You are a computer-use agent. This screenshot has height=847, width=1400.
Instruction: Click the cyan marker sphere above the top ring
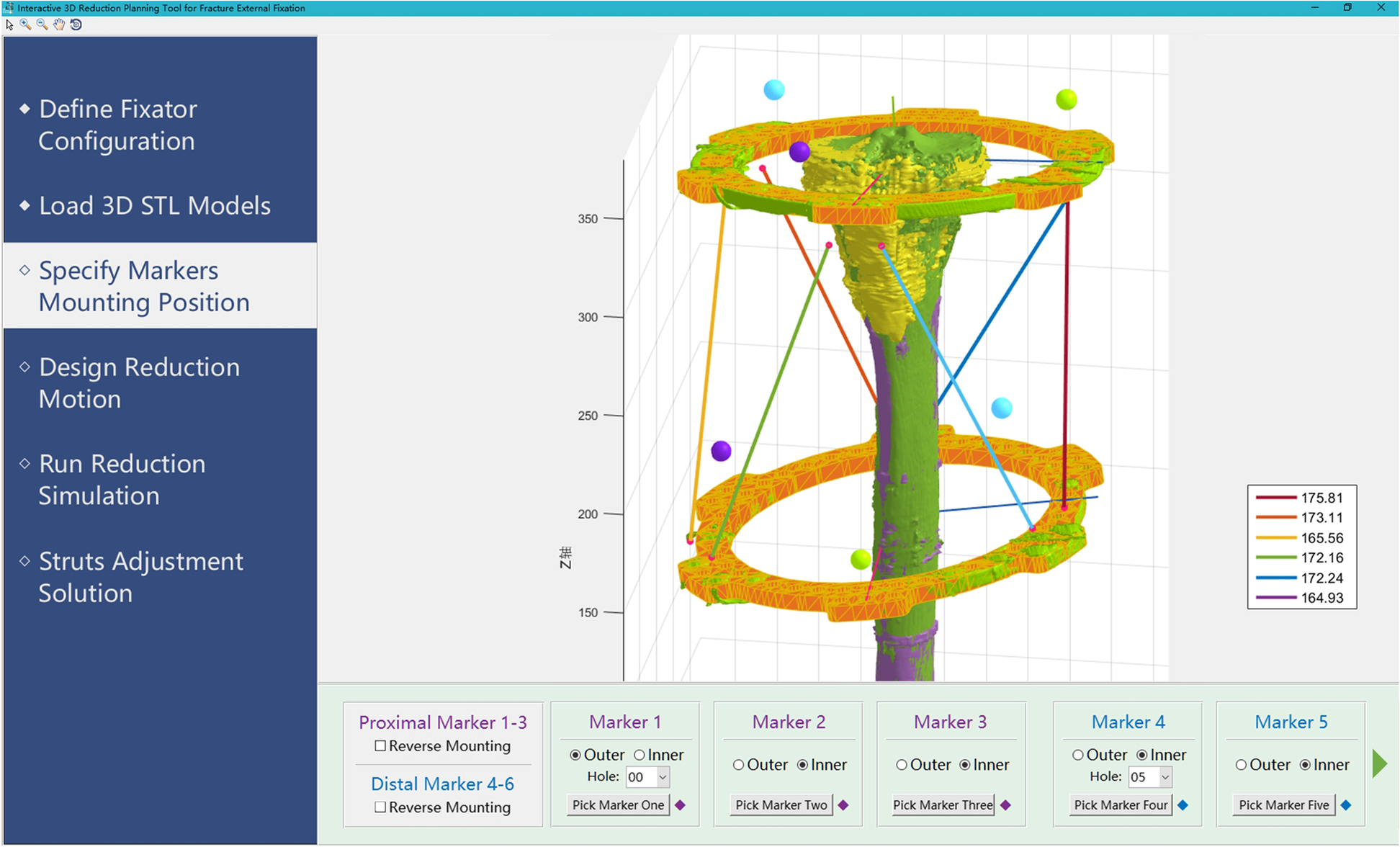tap(774, 90)
